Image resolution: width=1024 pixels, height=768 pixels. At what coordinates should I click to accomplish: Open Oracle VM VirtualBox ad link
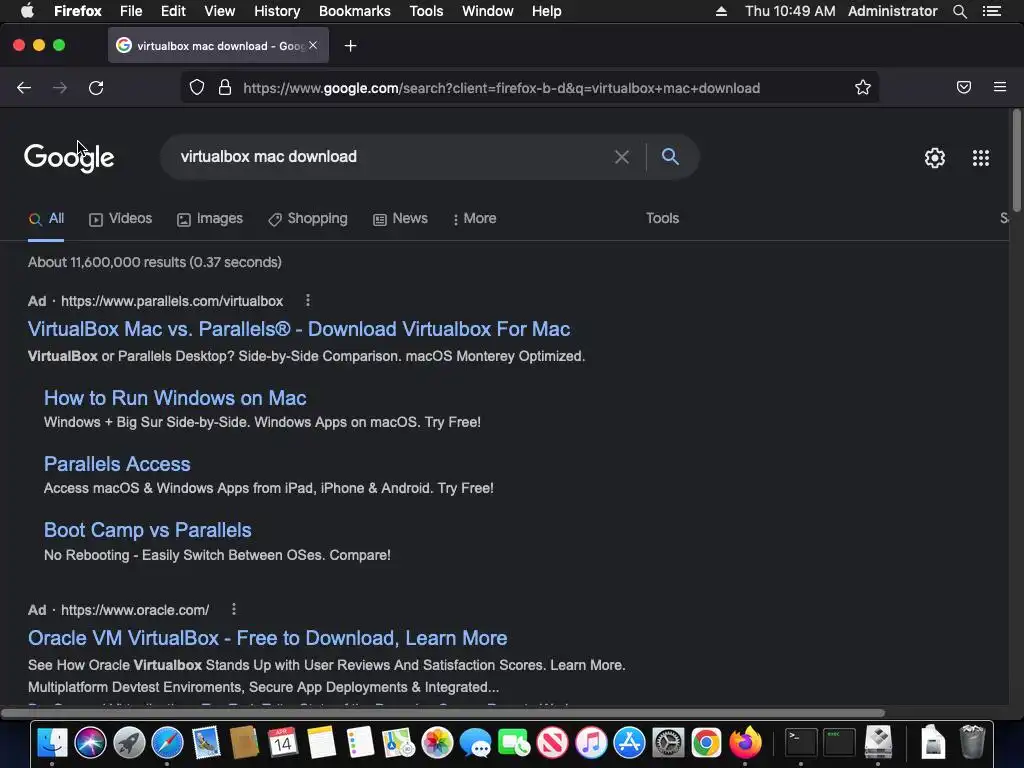(268, 638)
